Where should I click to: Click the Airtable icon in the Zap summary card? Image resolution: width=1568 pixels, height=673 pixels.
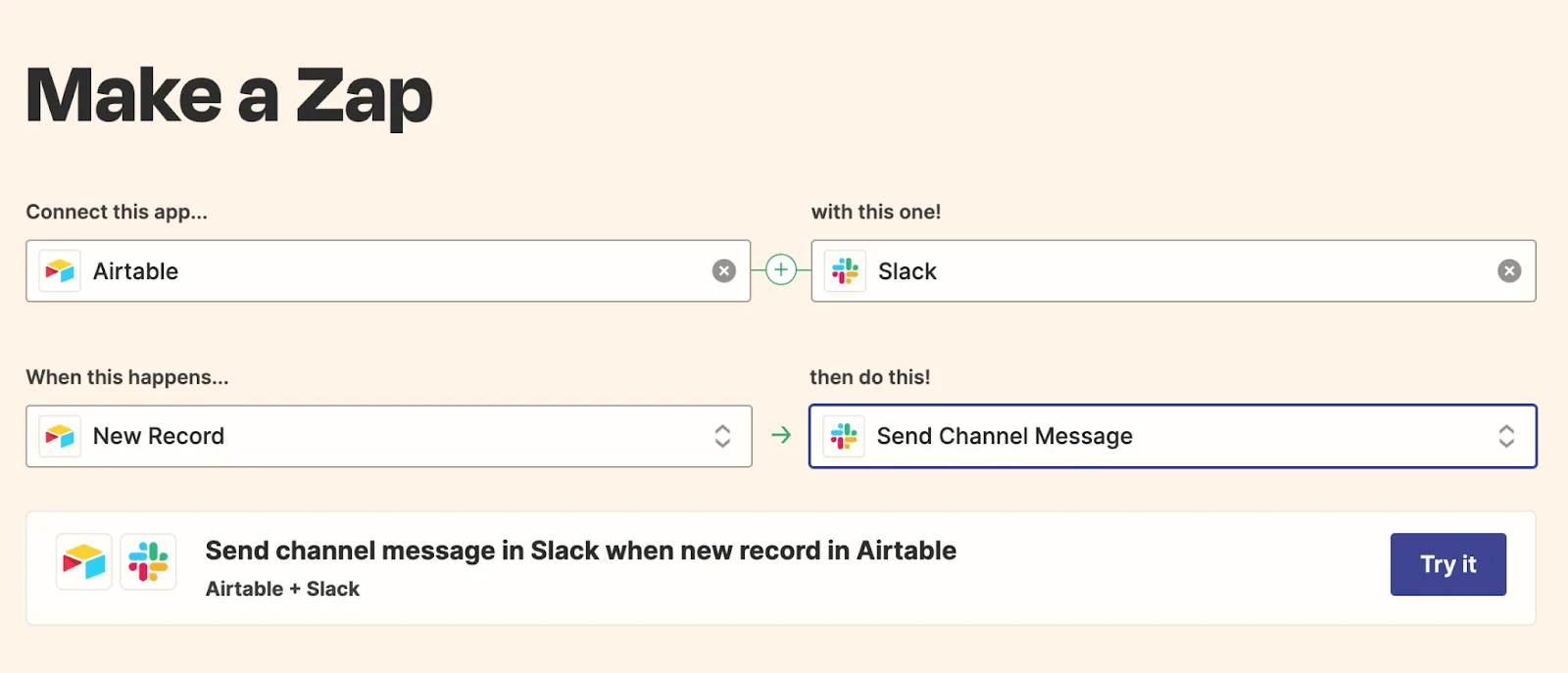point(84,562)
